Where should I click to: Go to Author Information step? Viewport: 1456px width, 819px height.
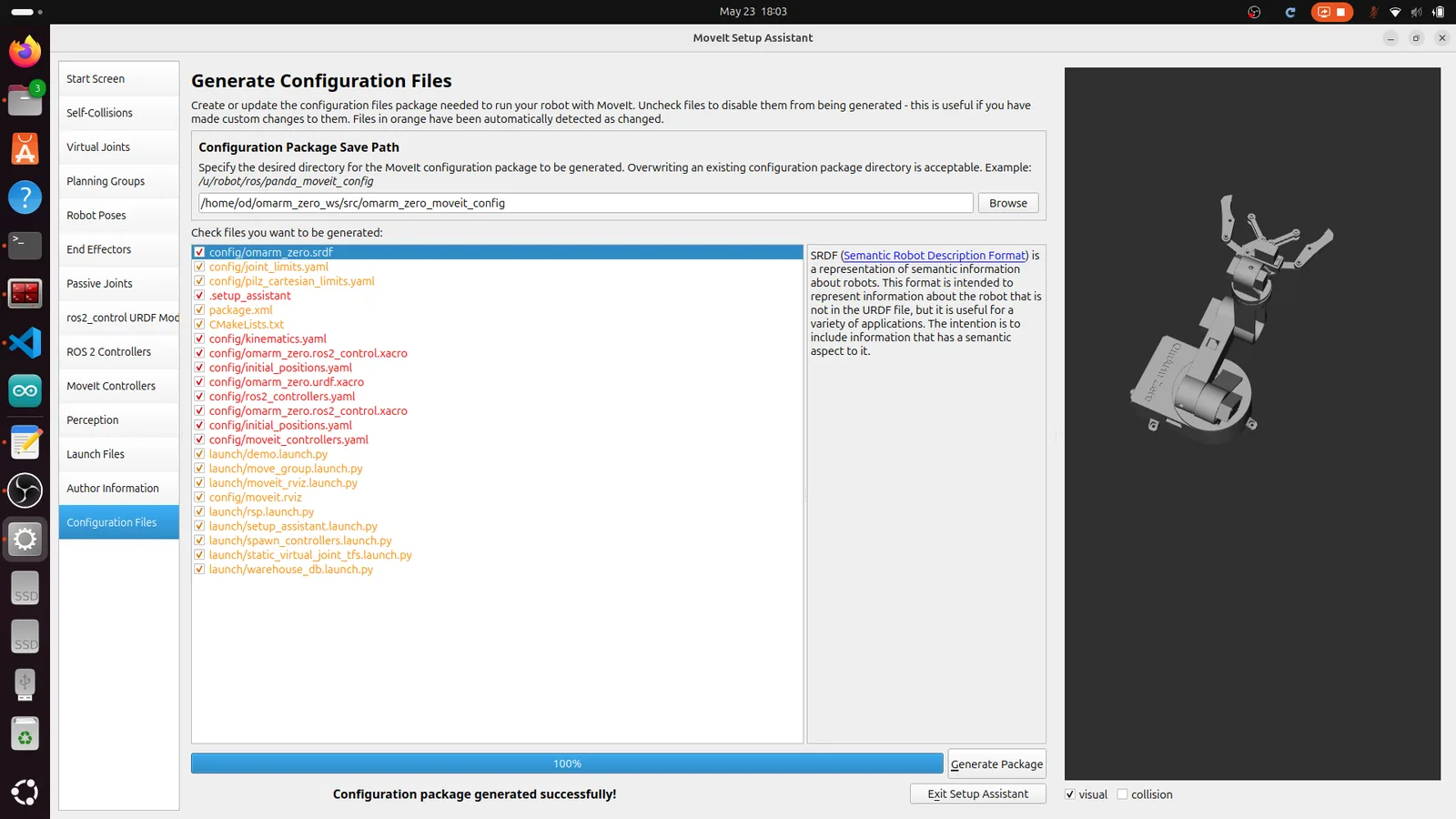118,489
